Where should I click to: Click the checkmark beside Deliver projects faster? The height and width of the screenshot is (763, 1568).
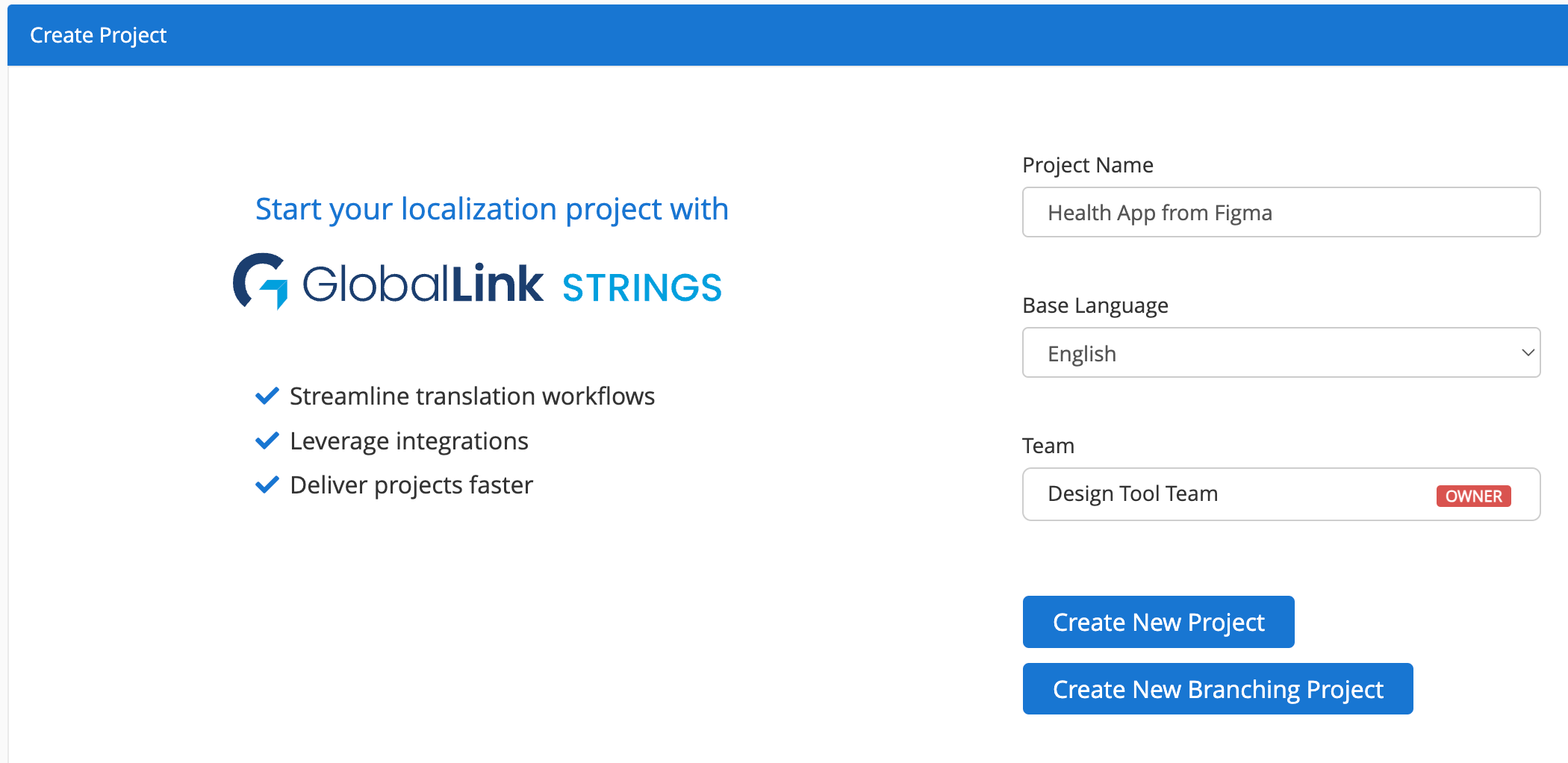click(x=267, y=485)
